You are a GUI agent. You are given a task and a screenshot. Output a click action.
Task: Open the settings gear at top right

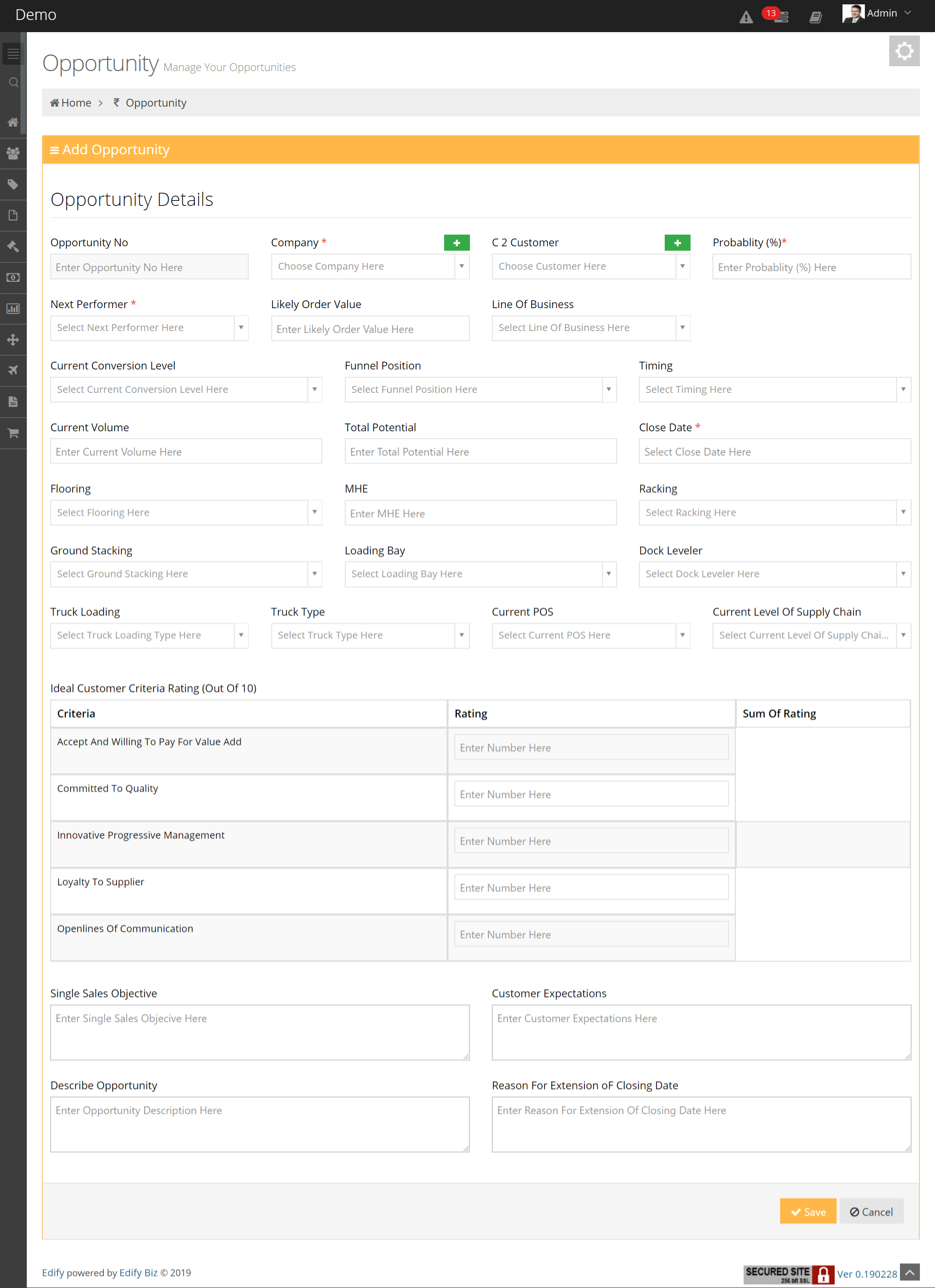pos(904,51)
